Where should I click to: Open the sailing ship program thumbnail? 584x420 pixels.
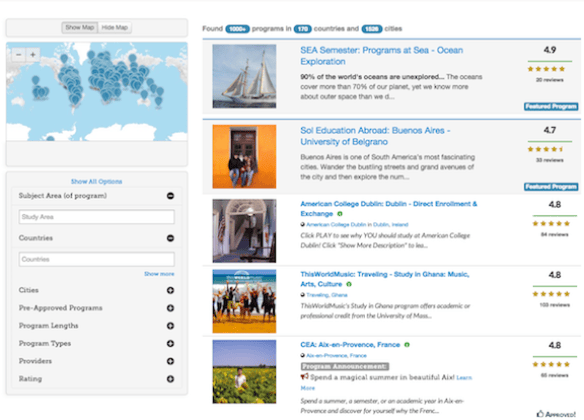(244, 76)
